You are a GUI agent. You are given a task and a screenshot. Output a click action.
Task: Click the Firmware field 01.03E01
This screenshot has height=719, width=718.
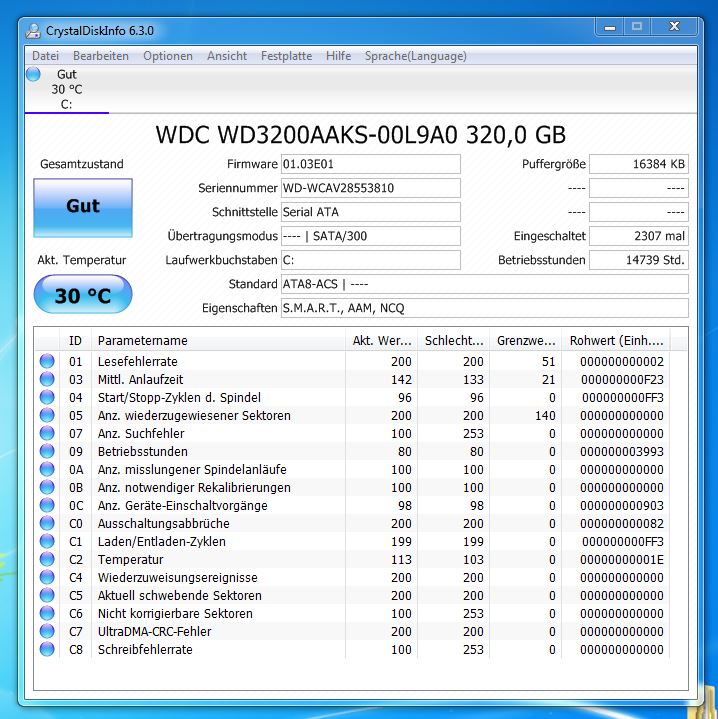point(370,164)
